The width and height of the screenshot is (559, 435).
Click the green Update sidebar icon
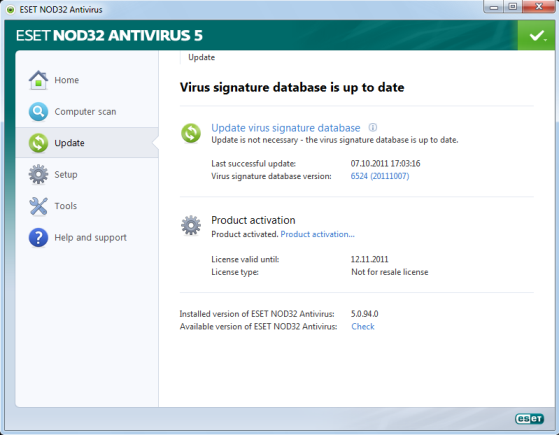click(x=38, y=143)
